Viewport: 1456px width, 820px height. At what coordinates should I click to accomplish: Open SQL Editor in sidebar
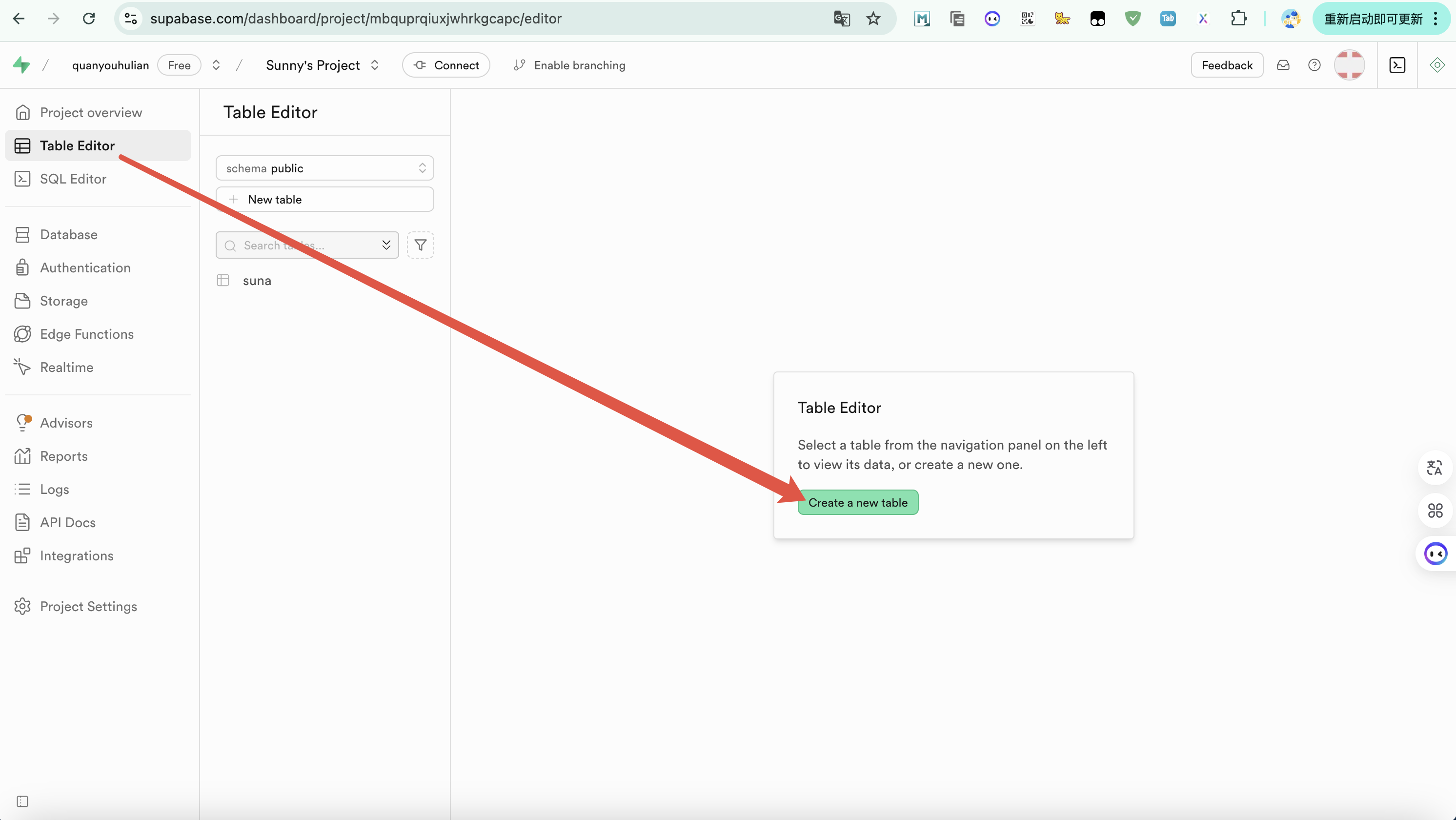tap(73, 179)
